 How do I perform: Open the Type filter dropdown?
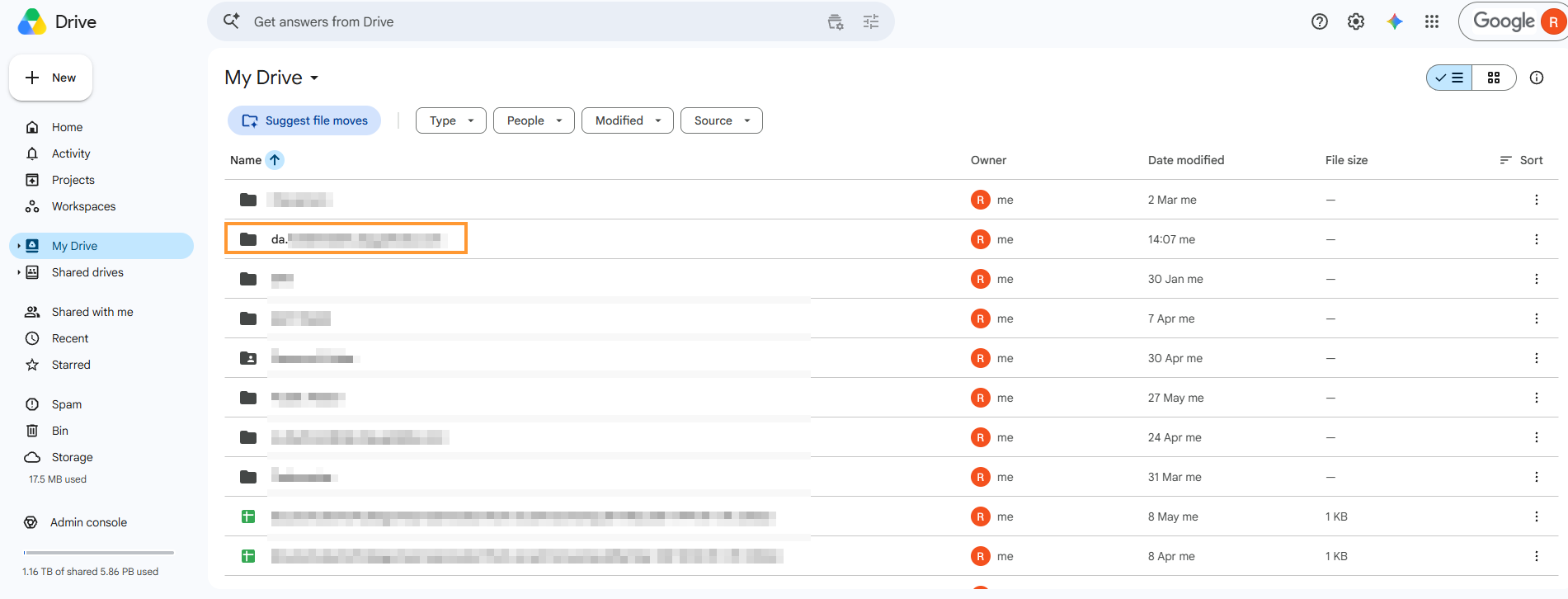pos(451,120)
